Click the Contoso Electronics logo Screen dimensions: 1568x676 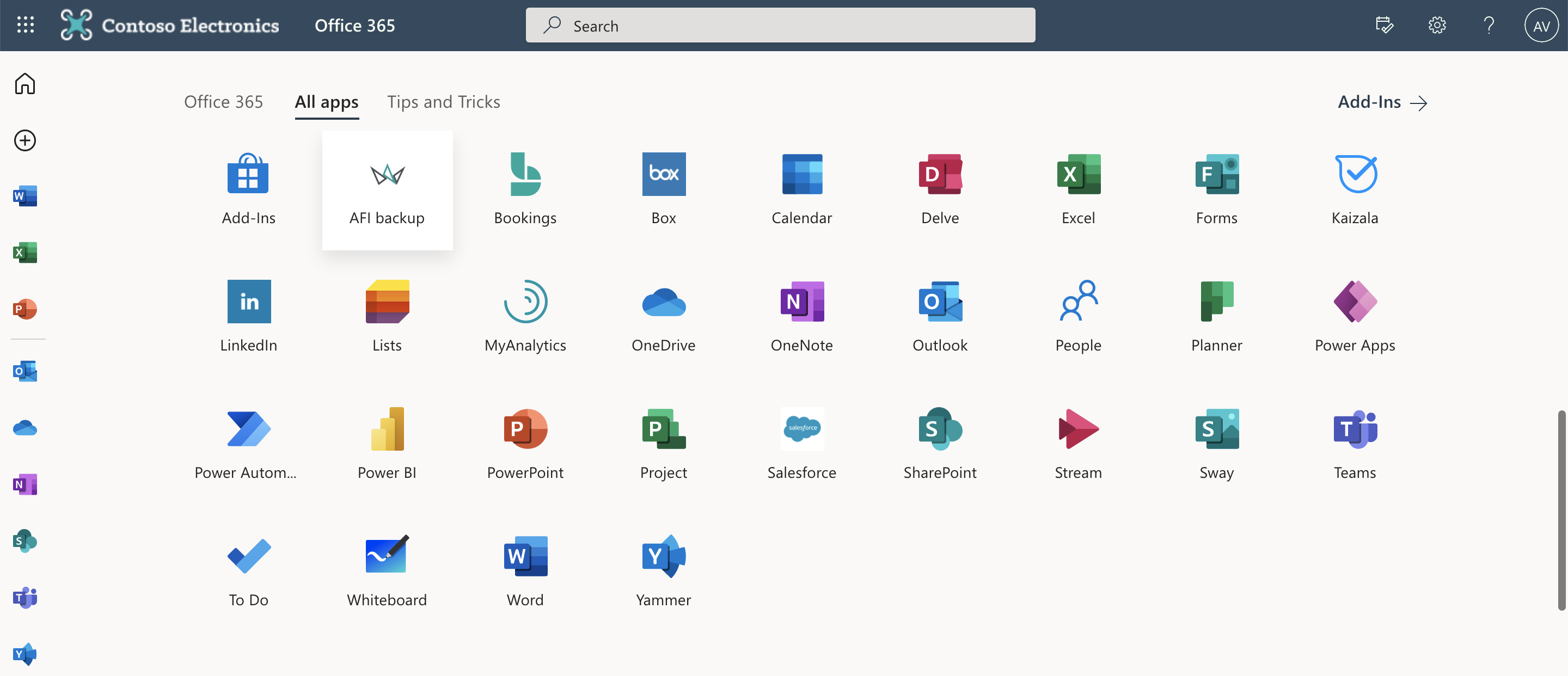[169, 25]
